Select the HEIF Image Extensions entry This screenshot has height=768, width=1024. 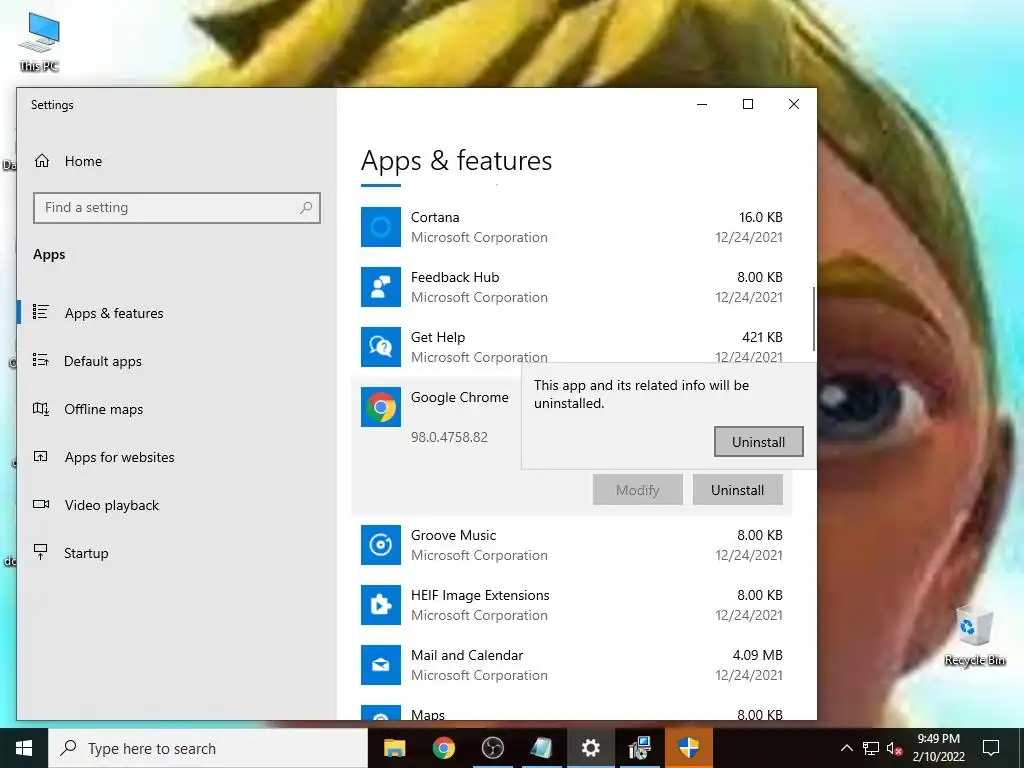tap(571, 605)
